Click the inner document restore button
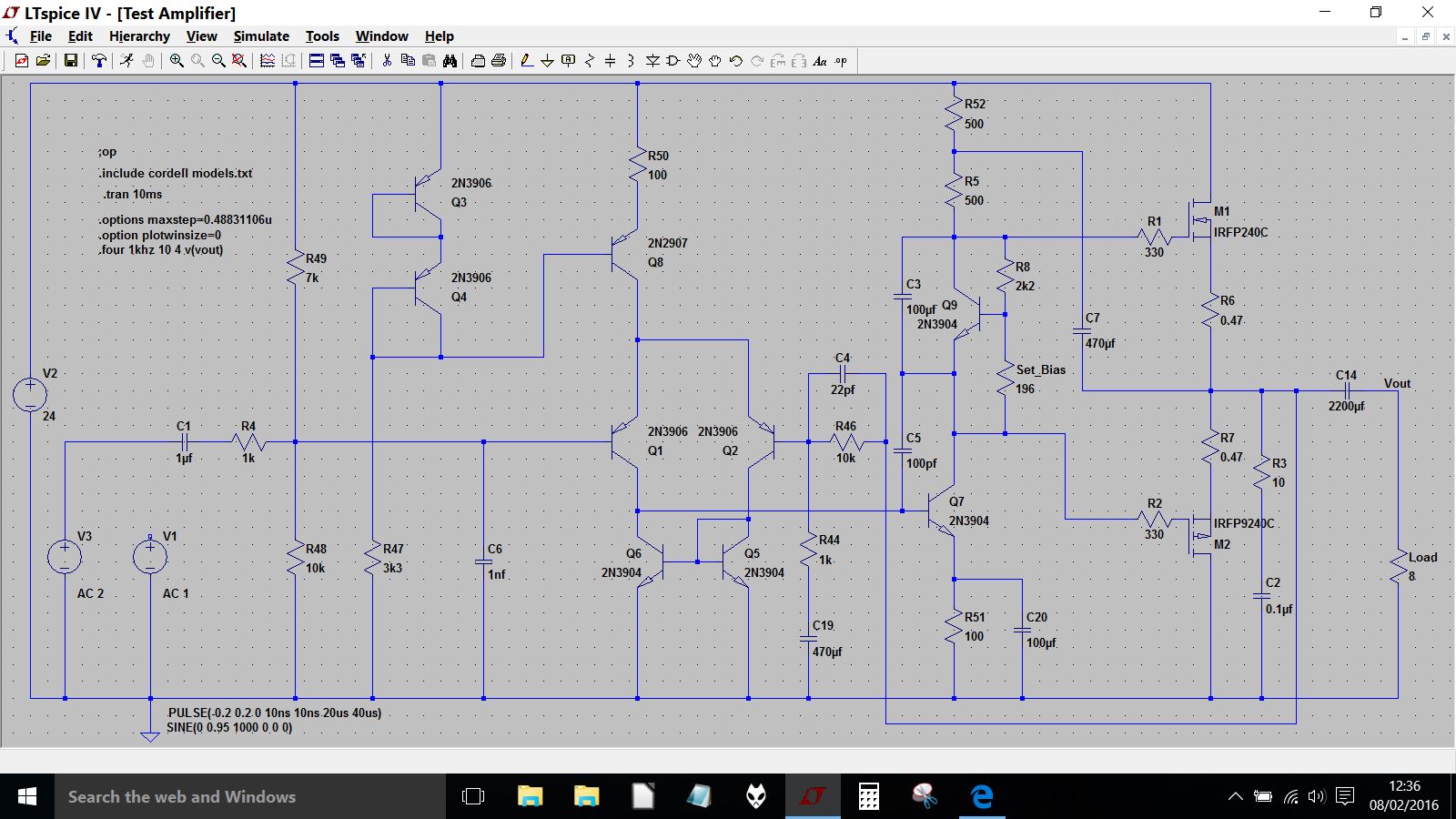 (1425, 36)
